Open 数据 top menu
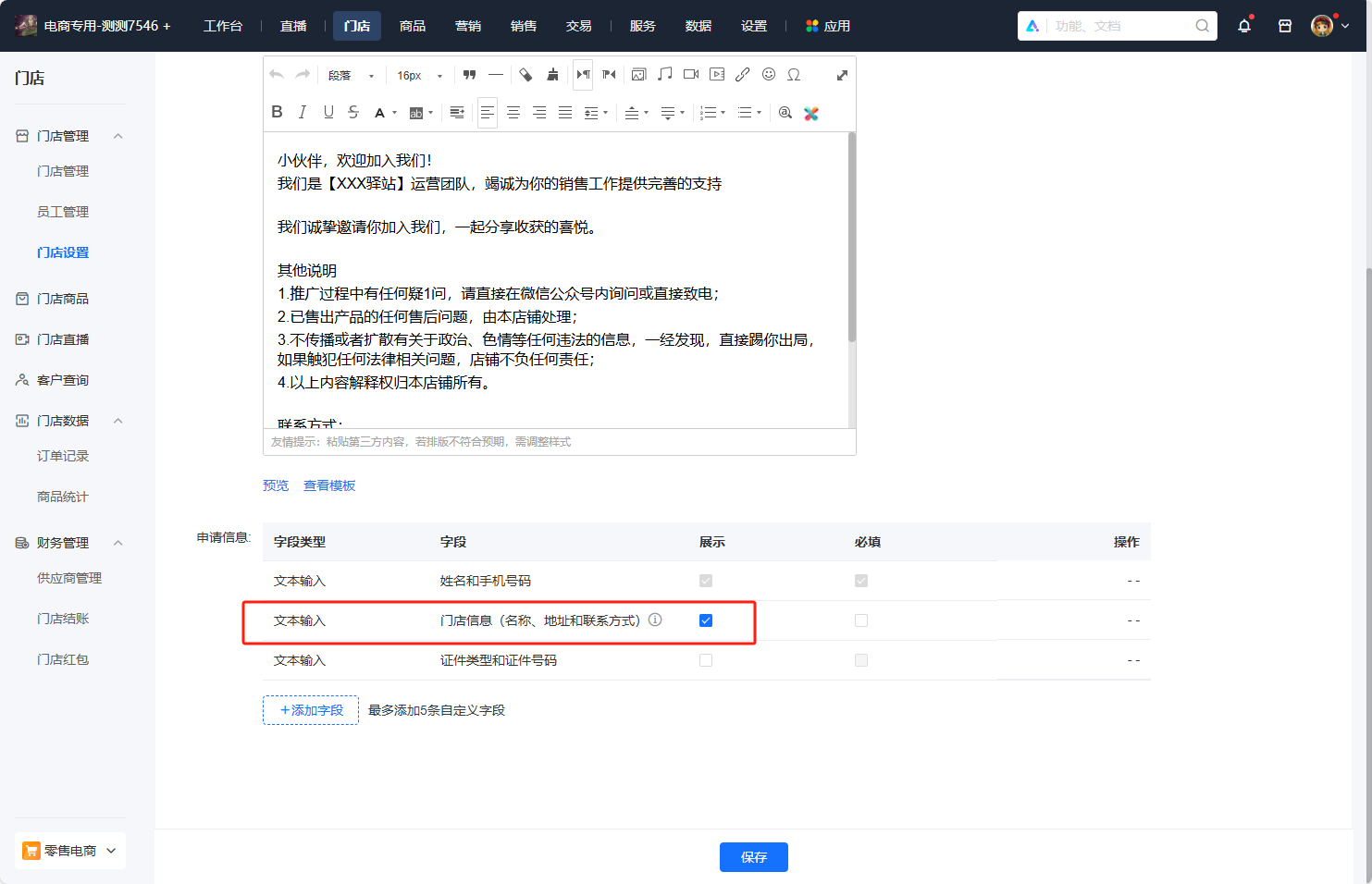Viewport: 1372px width, 884px height. [x=698, y=26]
